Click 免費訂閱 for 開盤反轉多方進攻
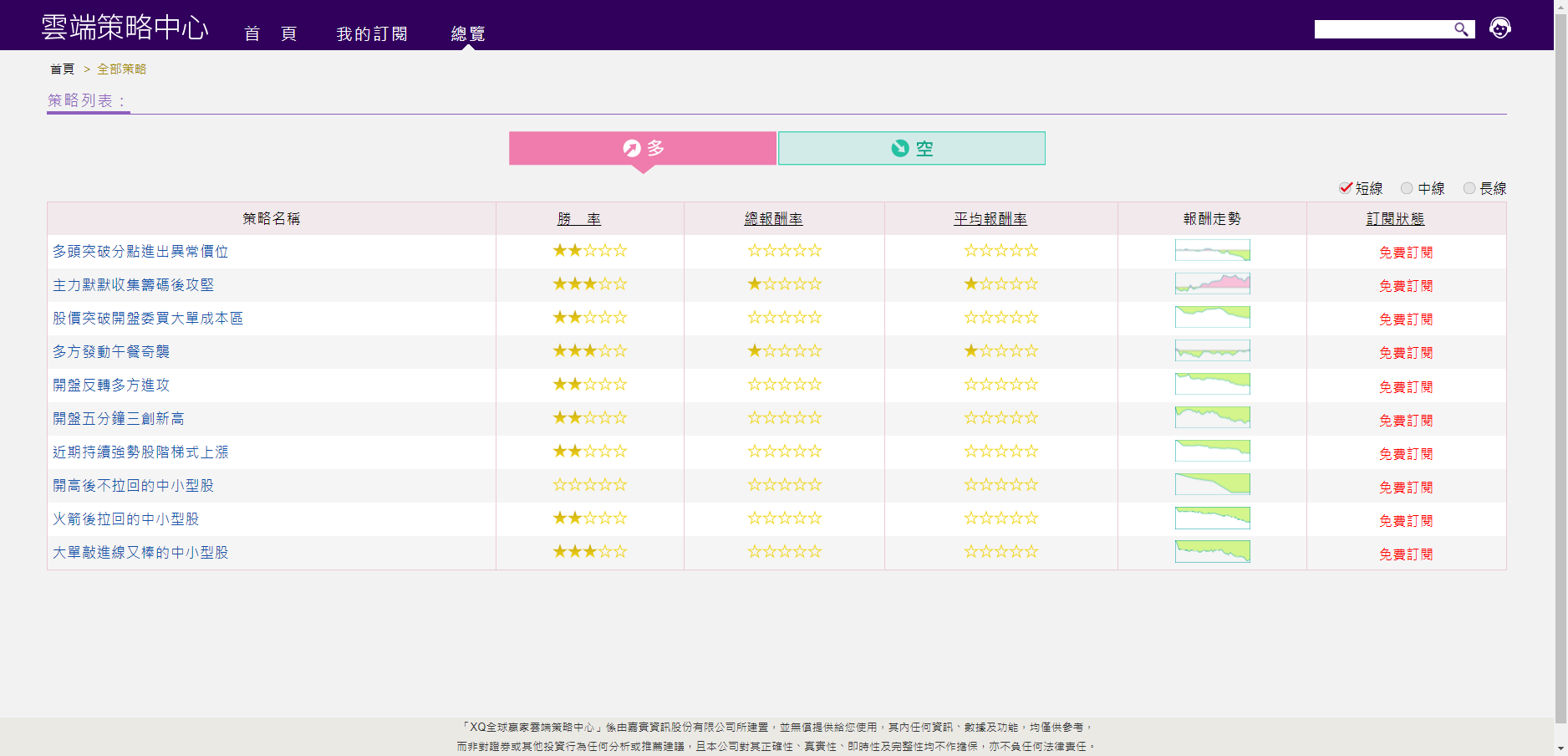This screenshot has width=1568, height=756. pyautogui.click(x=1406, y=386)
